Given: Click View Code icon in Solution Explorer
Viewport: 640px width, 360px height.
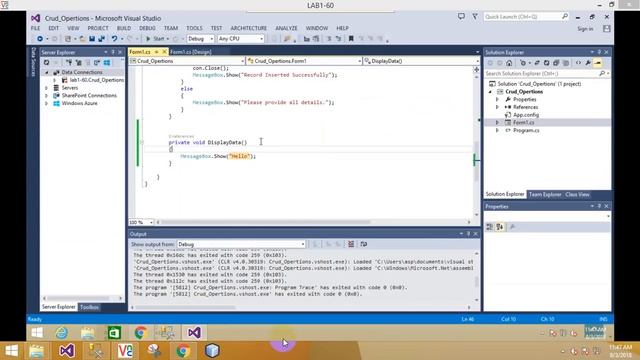Looking at the screenshot, I should (x=578, y=63).
